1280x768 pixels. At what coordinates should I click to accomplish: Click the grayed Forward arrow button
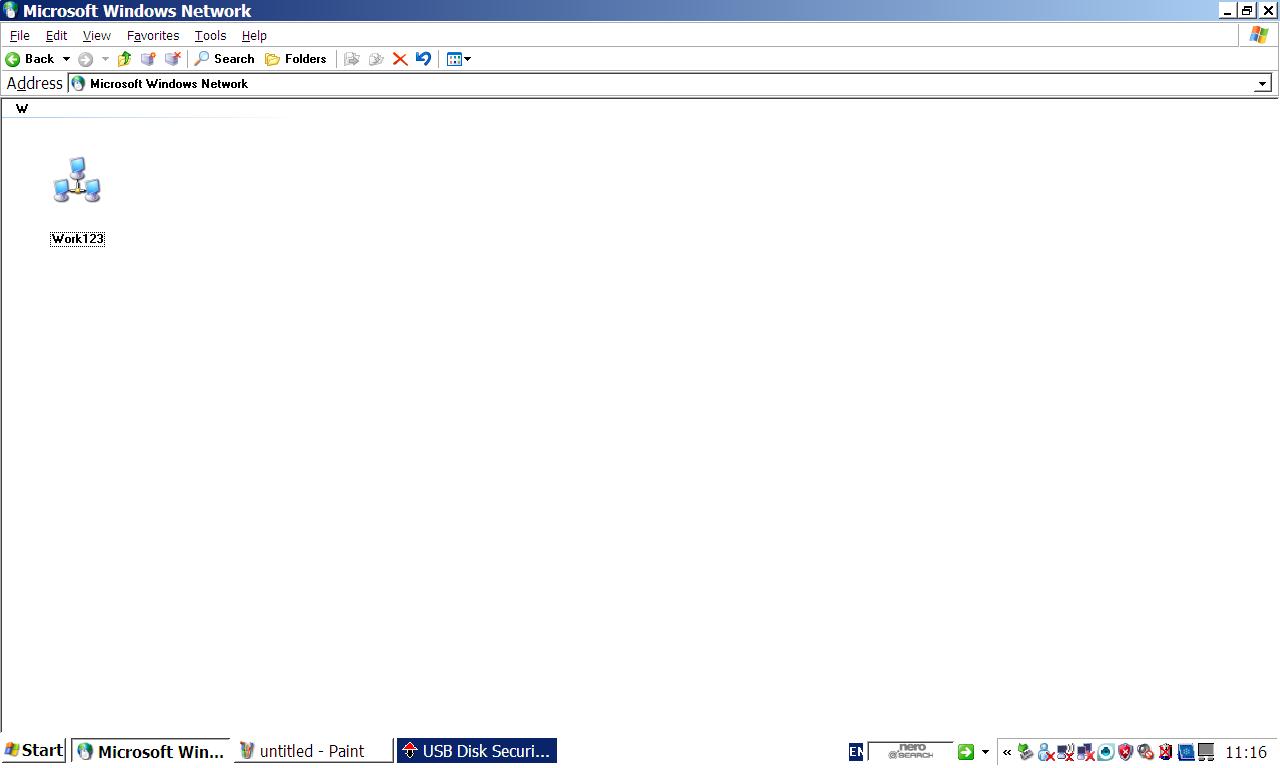[x=86, y=59]
